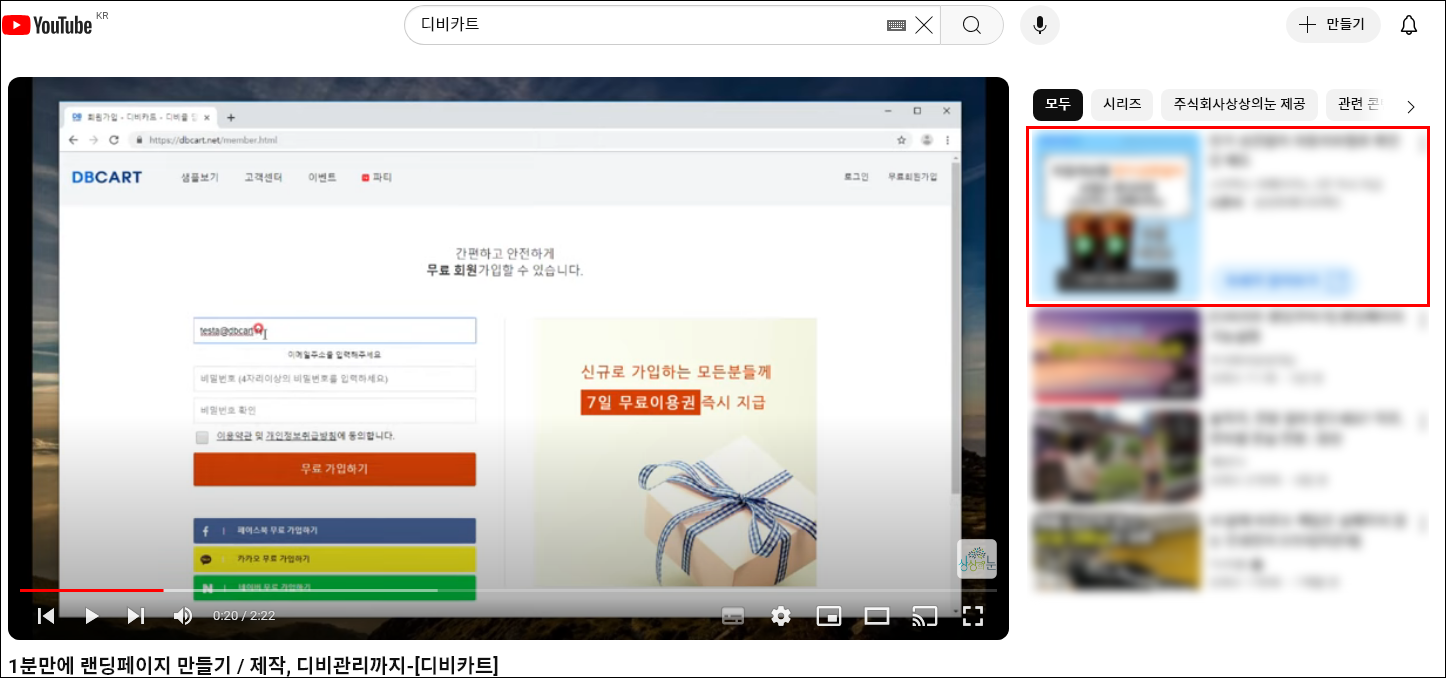
Task: Open the 만들기 create menu
Action: 1333,25
